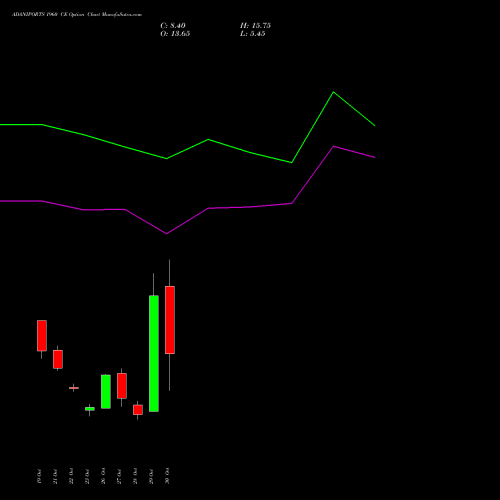500x500 pixels.
Task: Select the 23 Oct date label
Action: (87, 476)
